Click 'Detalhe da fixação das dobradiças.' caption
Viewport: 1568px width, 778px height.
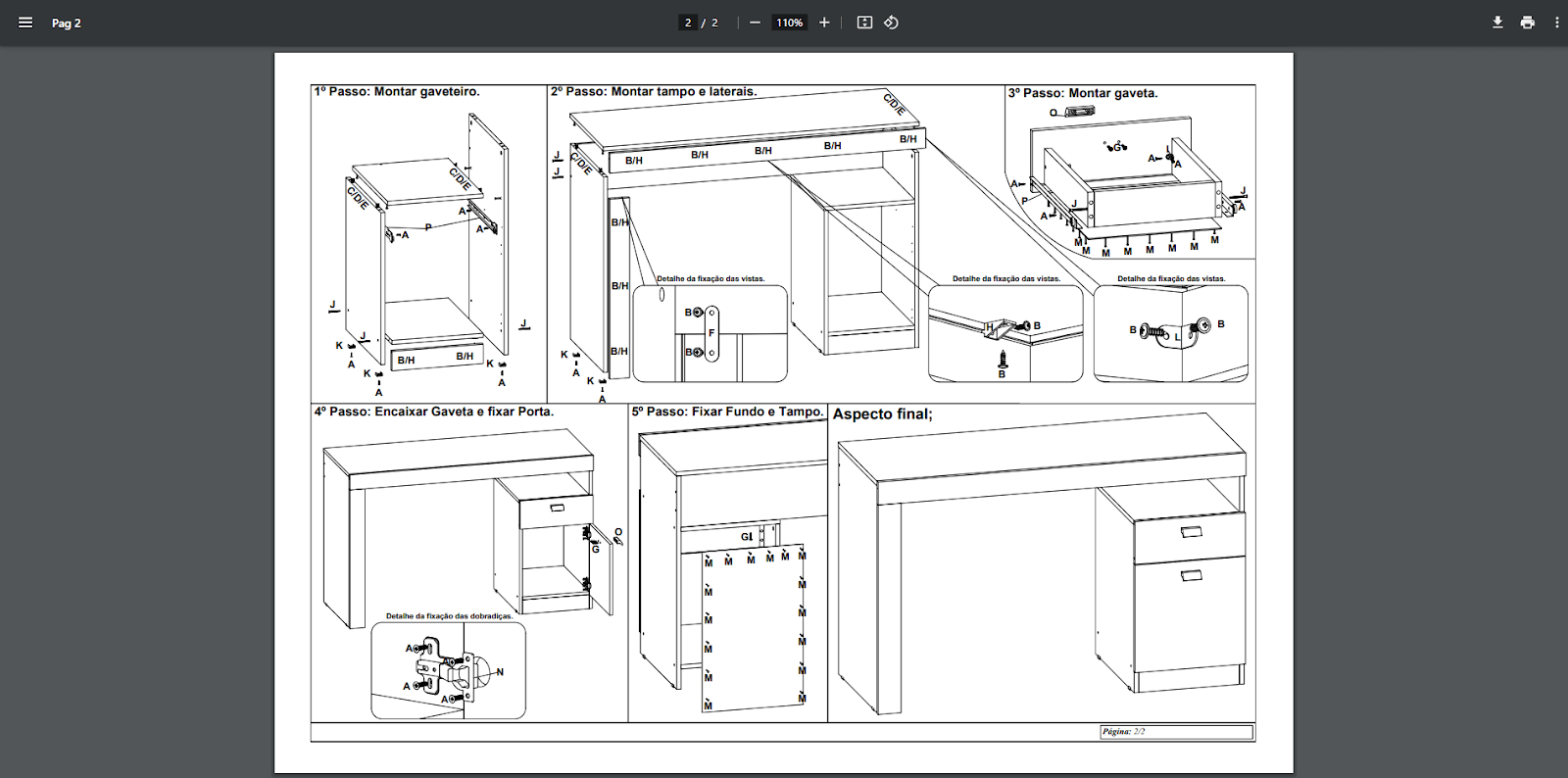point(449,616)
